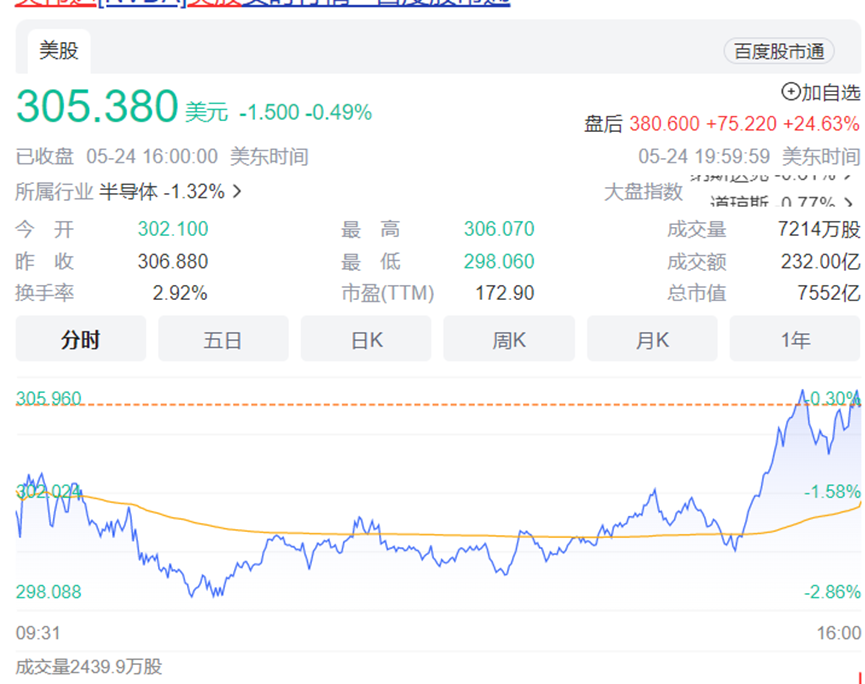
Task: Select the 分时 intraday chart tab
Action: [x=80, y=339]
